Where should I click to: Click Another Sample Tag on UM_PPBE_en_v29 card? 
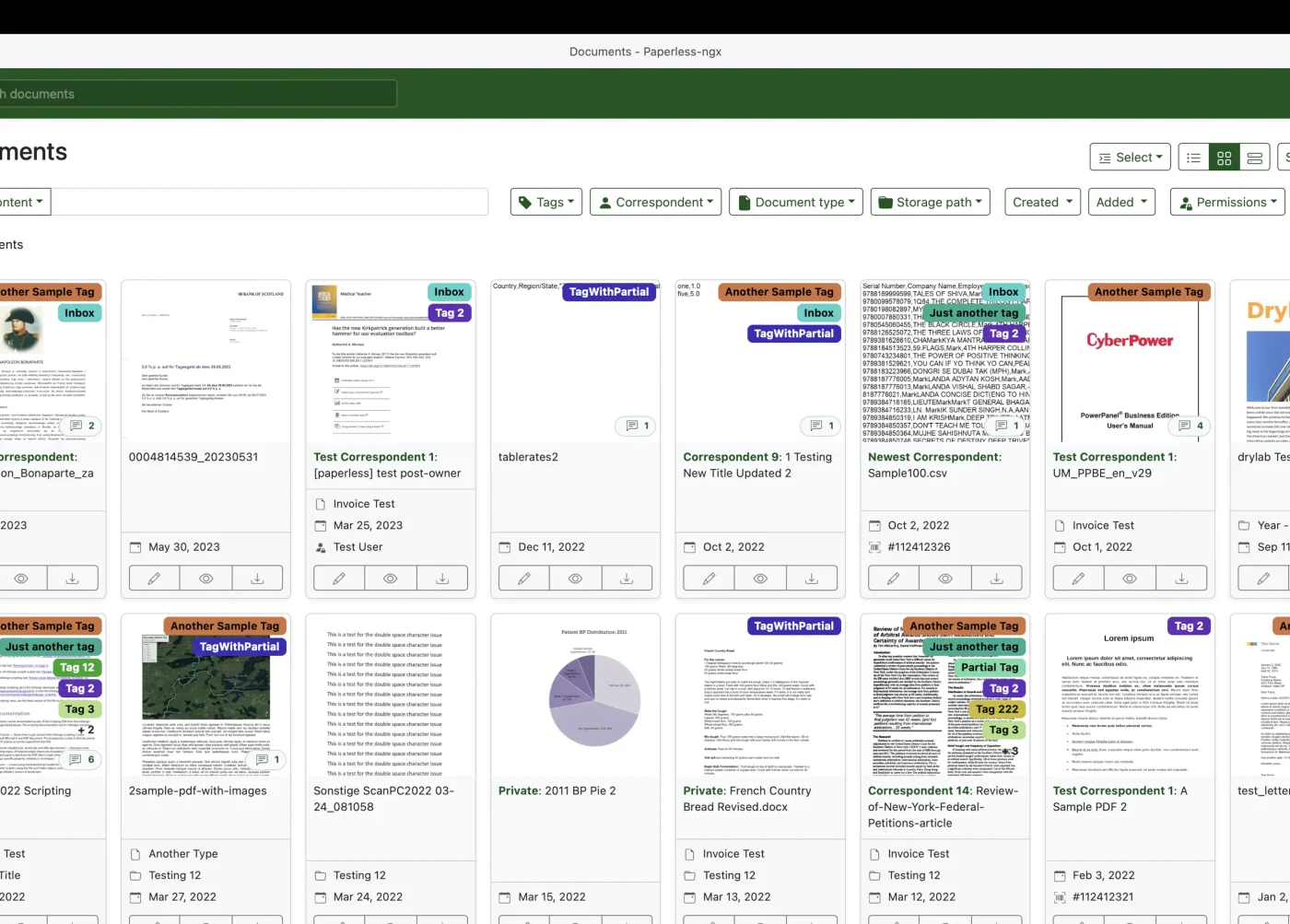click(1149, 292)
